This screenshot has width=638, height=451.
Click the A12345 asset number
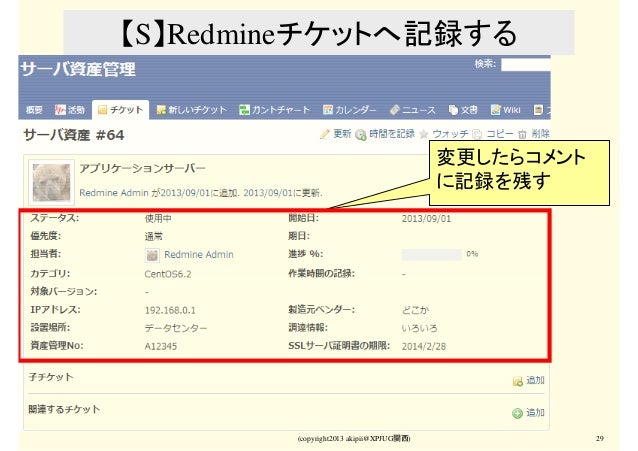161,346
